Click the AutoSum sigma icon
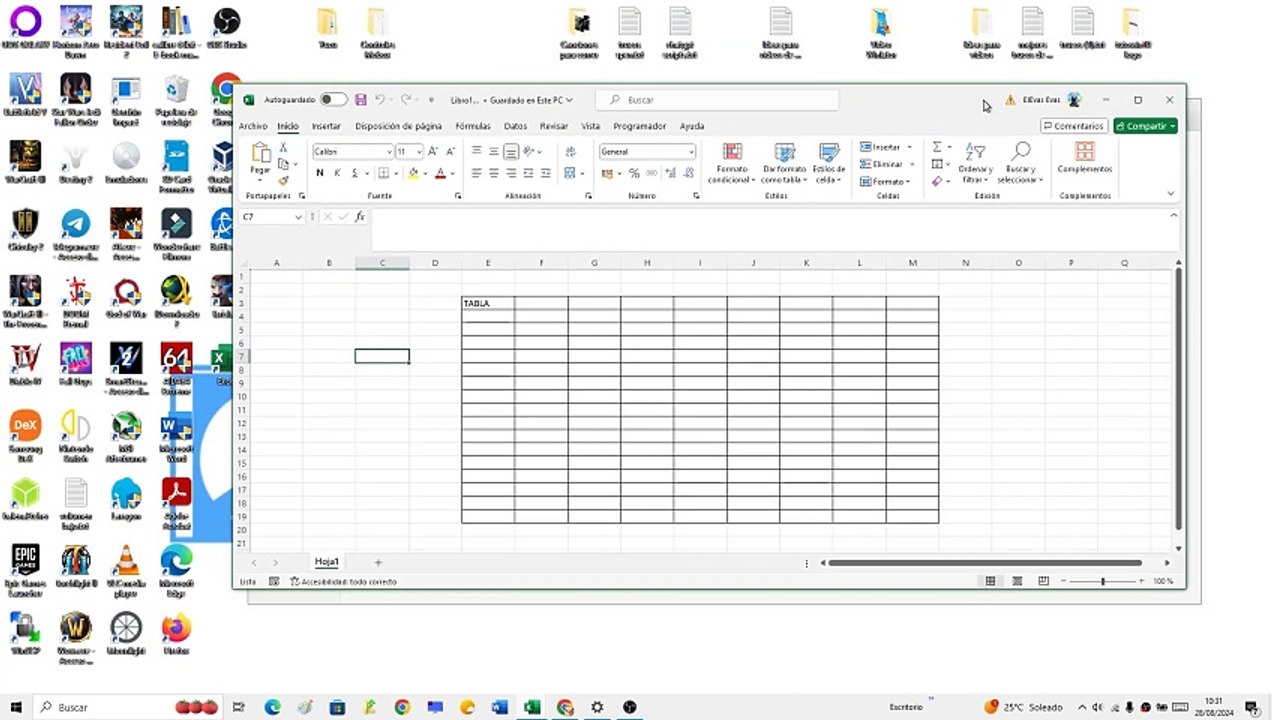1272x720 pixels. click(937, 147)
